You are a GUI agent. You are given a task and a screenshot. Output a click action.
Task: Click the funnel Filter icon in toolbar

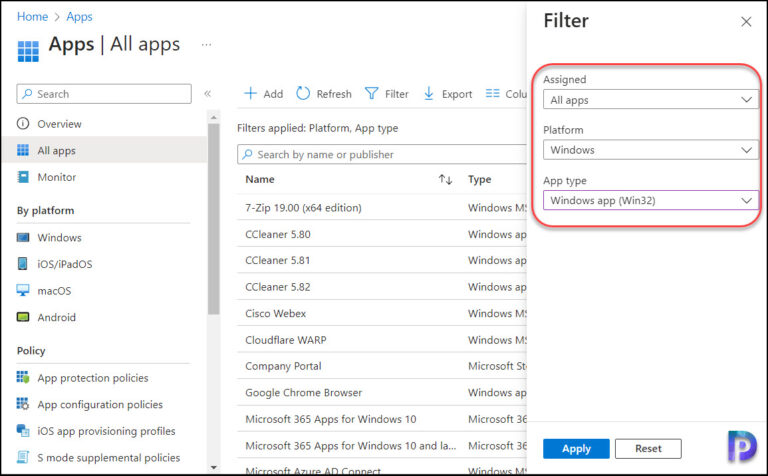pos(371,93)
